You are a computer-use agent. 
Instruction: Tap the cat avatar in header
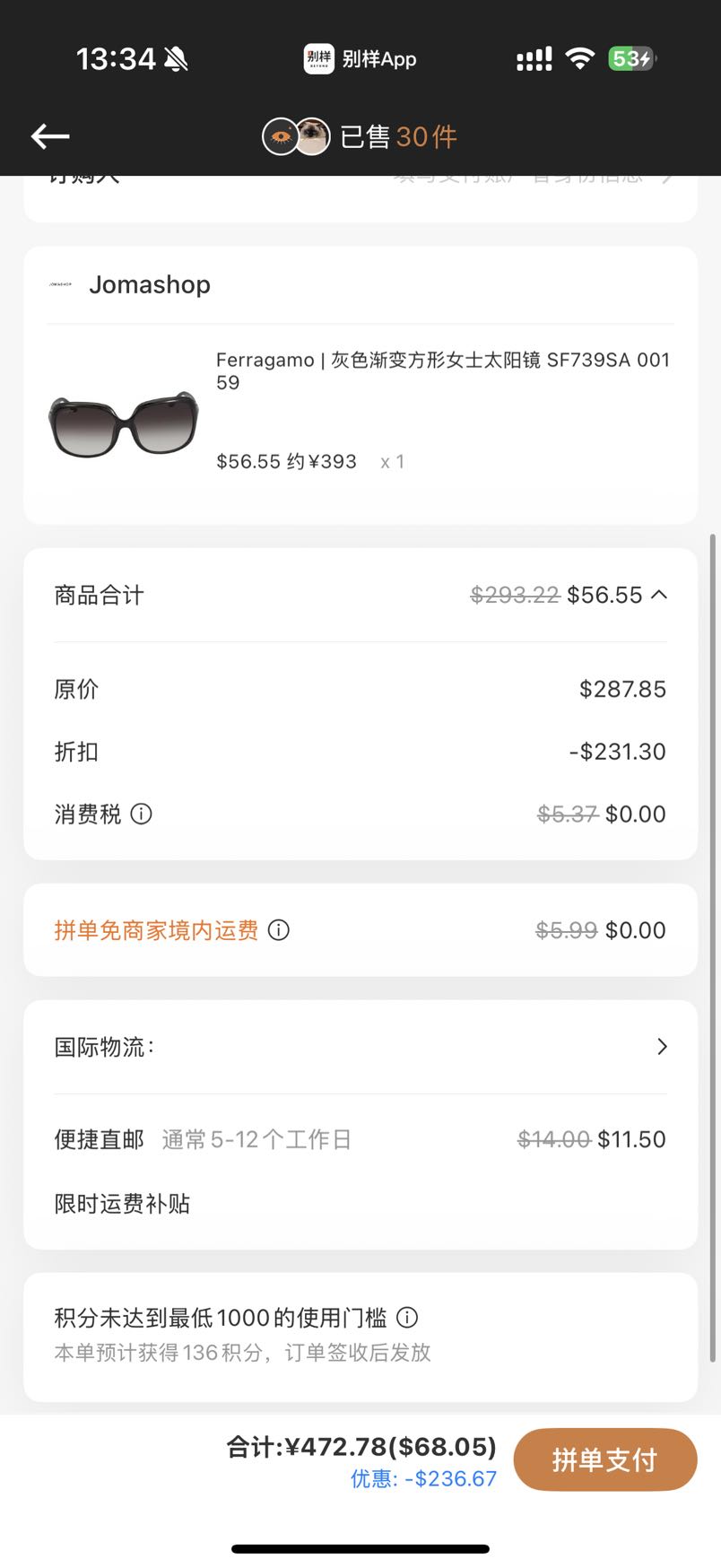(x=312, y=136)
